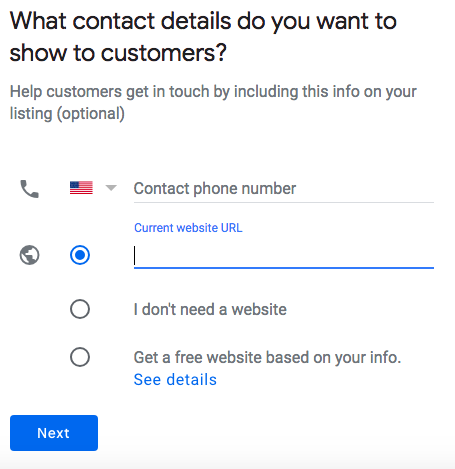Select the free website radio button
Viewport: 455px width, 469px height.
click(x=80, y=357)
